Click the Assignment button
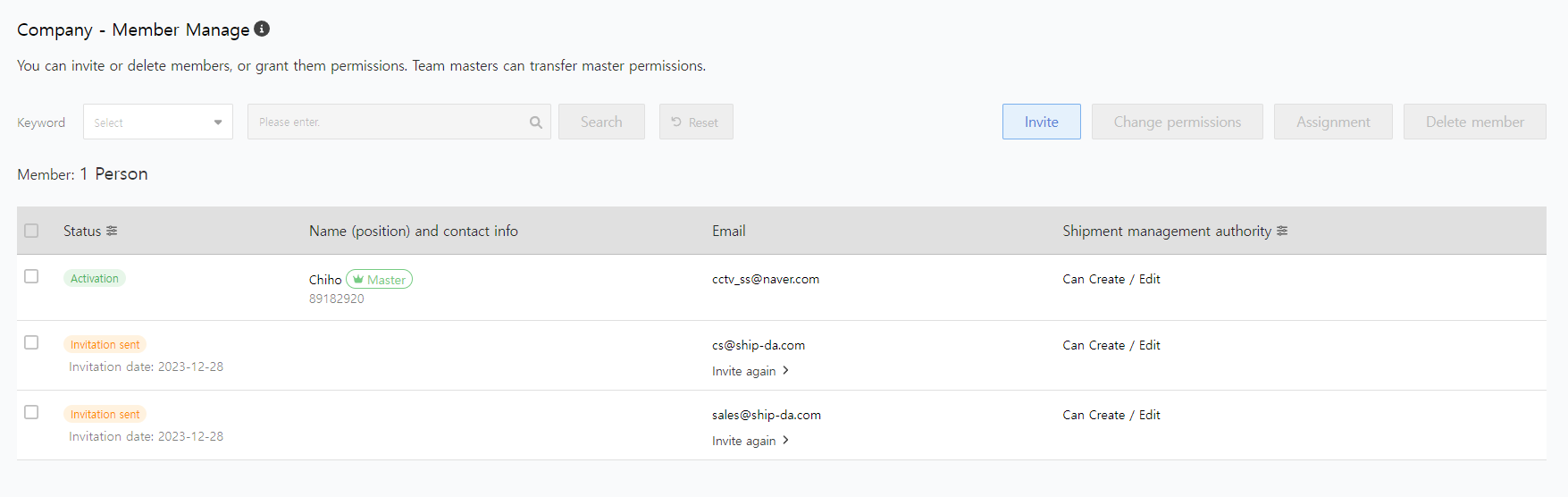Screen dimensions: 1568x497 (1333, 122)
